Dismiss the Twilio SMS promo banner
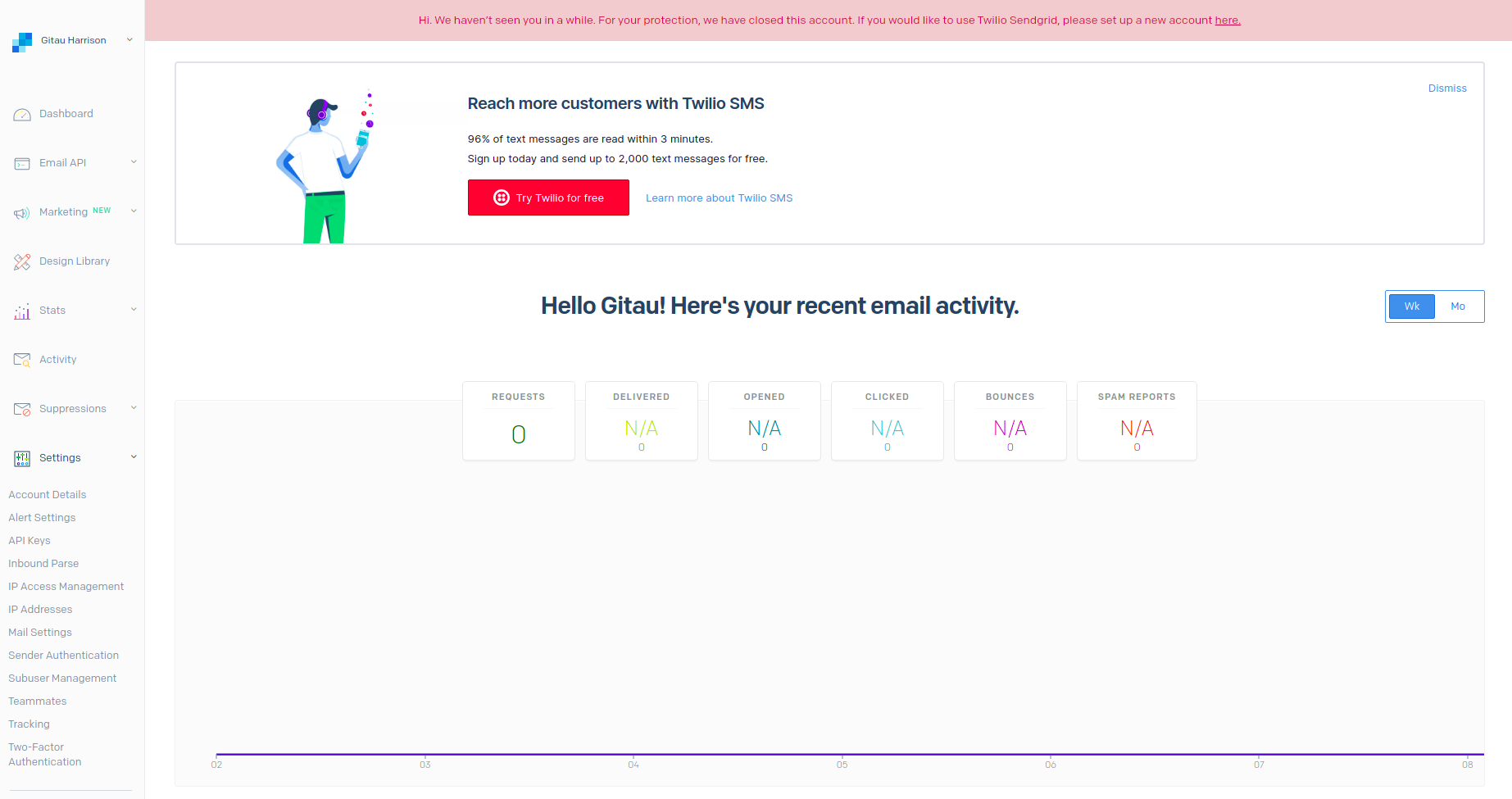Viewport: 1512px width, 799px height. click(x=1447, y=89)
